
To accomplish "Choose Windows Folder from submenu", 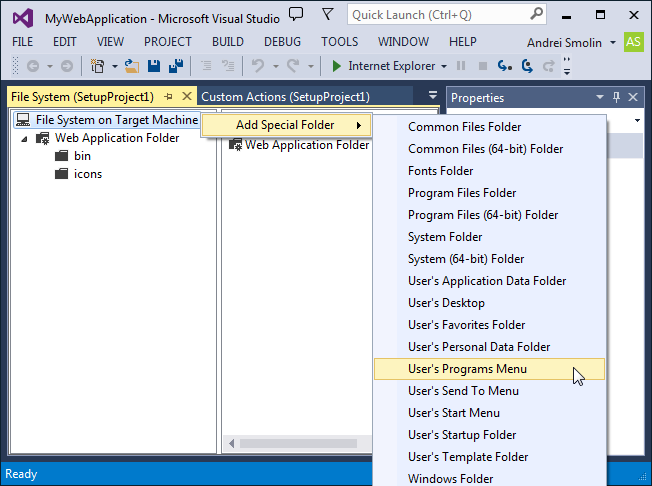I will click(489, 478).
